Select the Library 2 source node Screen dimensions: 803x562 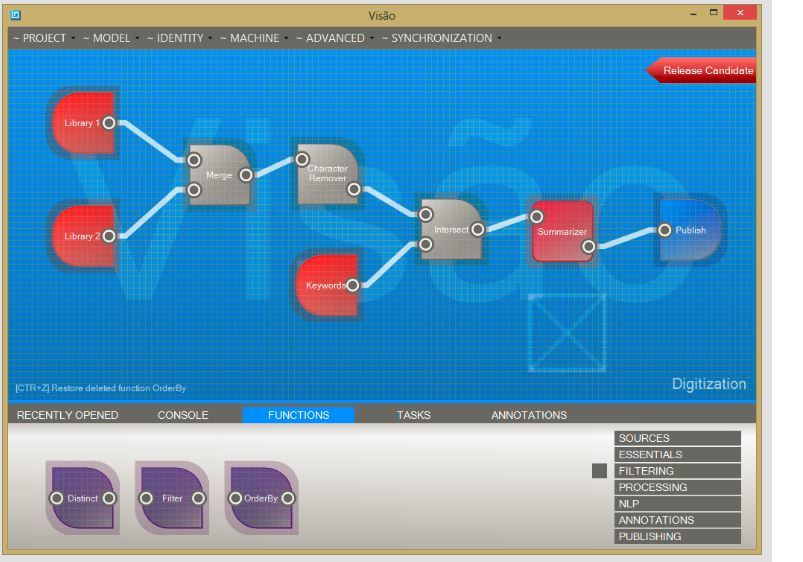80,237
